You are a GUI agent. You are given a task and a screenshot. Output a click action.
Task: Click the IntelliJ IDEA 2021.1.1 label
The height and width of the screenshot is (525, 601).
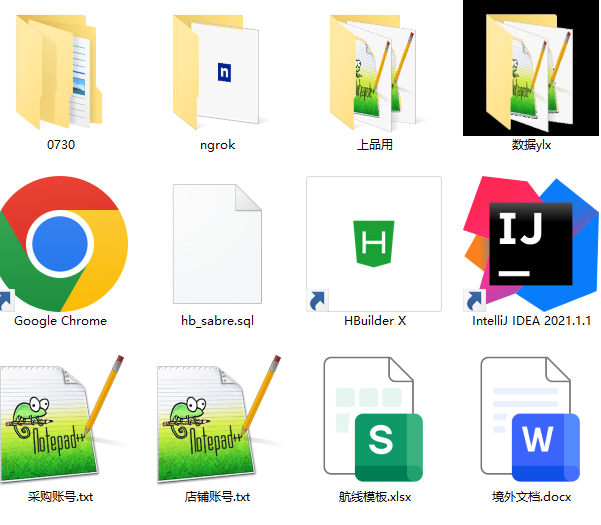tap(531, 321)
